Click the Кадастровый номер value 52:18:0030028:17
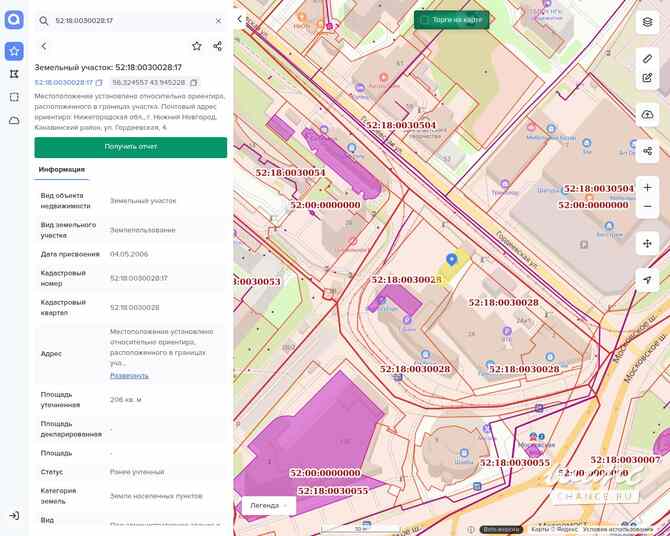The image size is (670, 536). pos(138,278)
